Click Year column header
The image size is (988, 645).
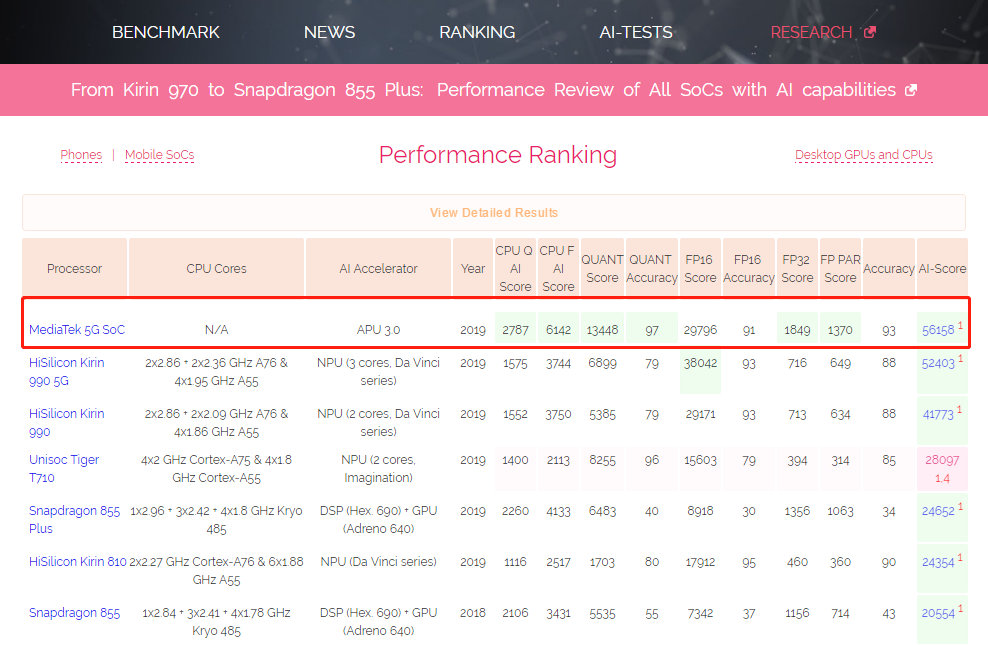point(473,268)
